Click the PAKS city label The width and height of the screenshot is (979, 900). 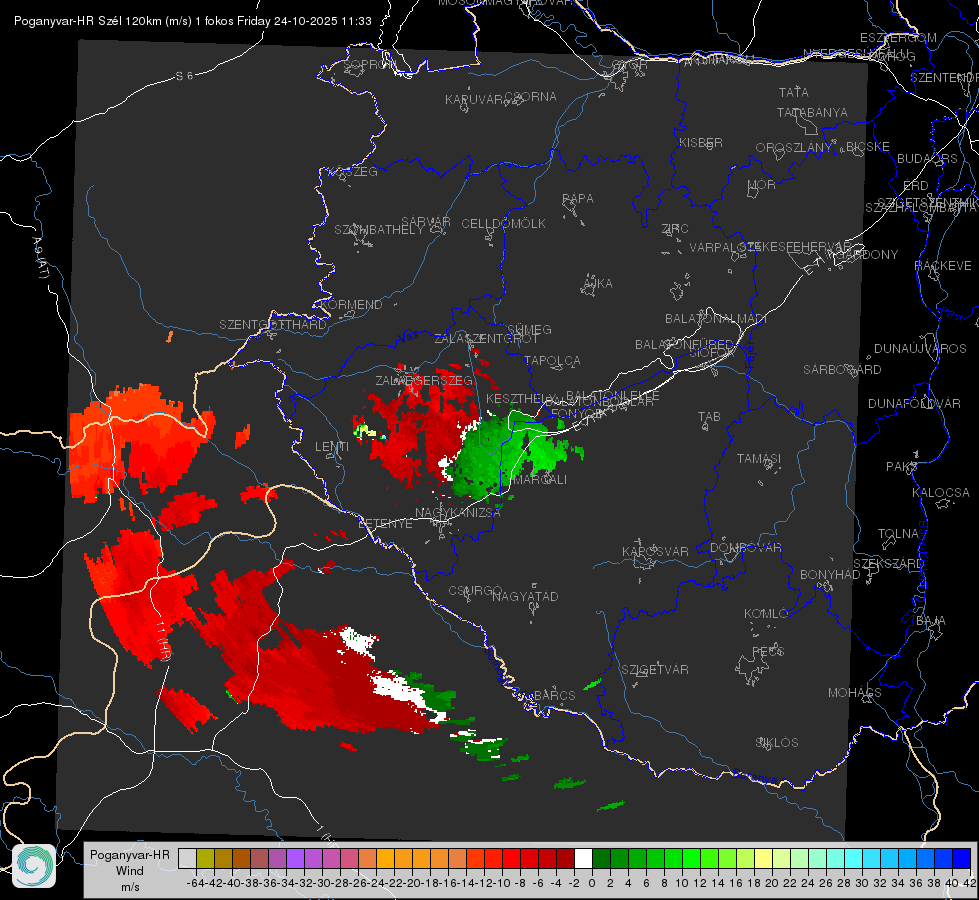902,467
